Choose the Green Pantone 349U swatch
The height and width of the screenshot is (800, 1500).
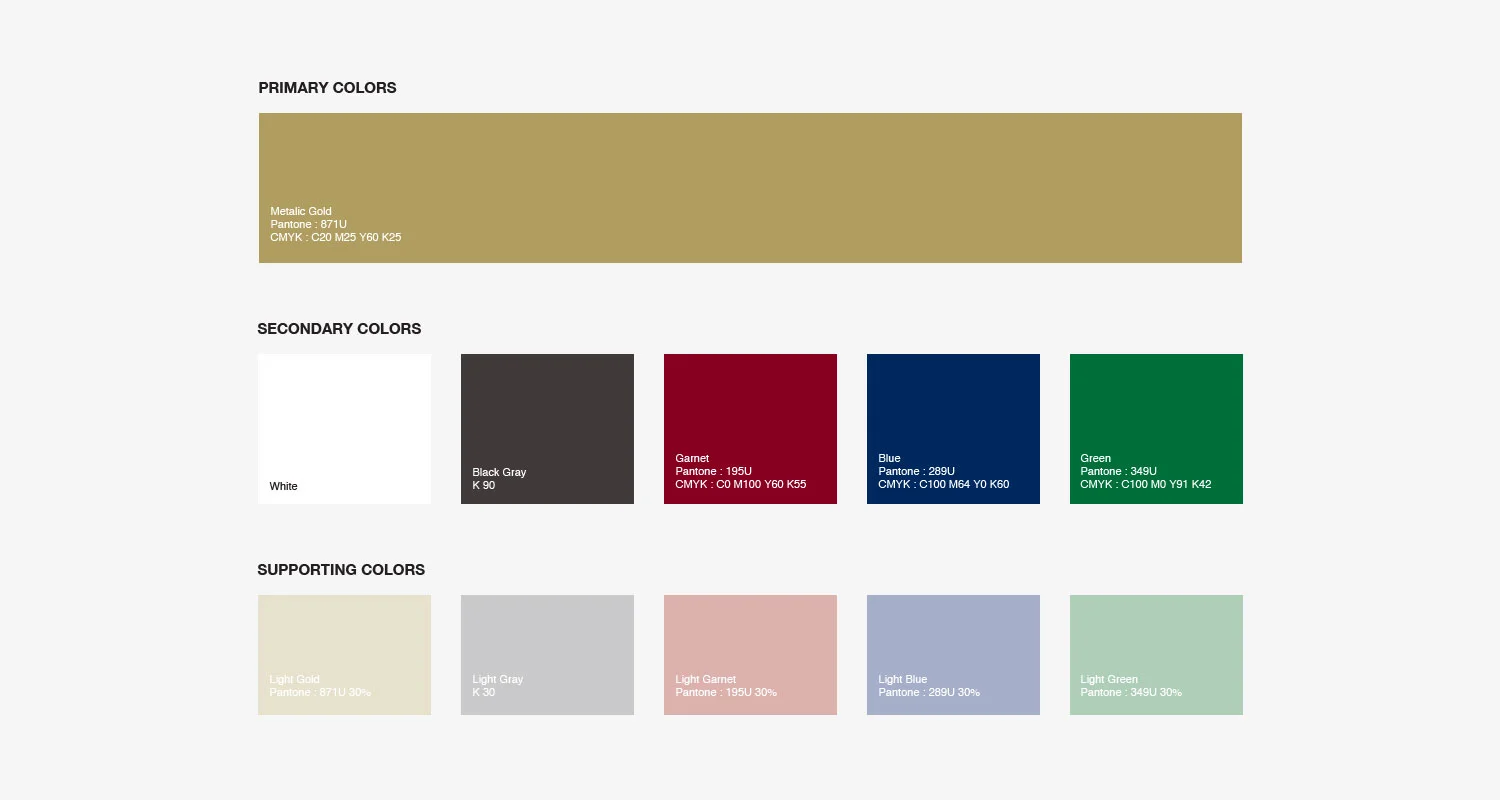point(1156,429)
